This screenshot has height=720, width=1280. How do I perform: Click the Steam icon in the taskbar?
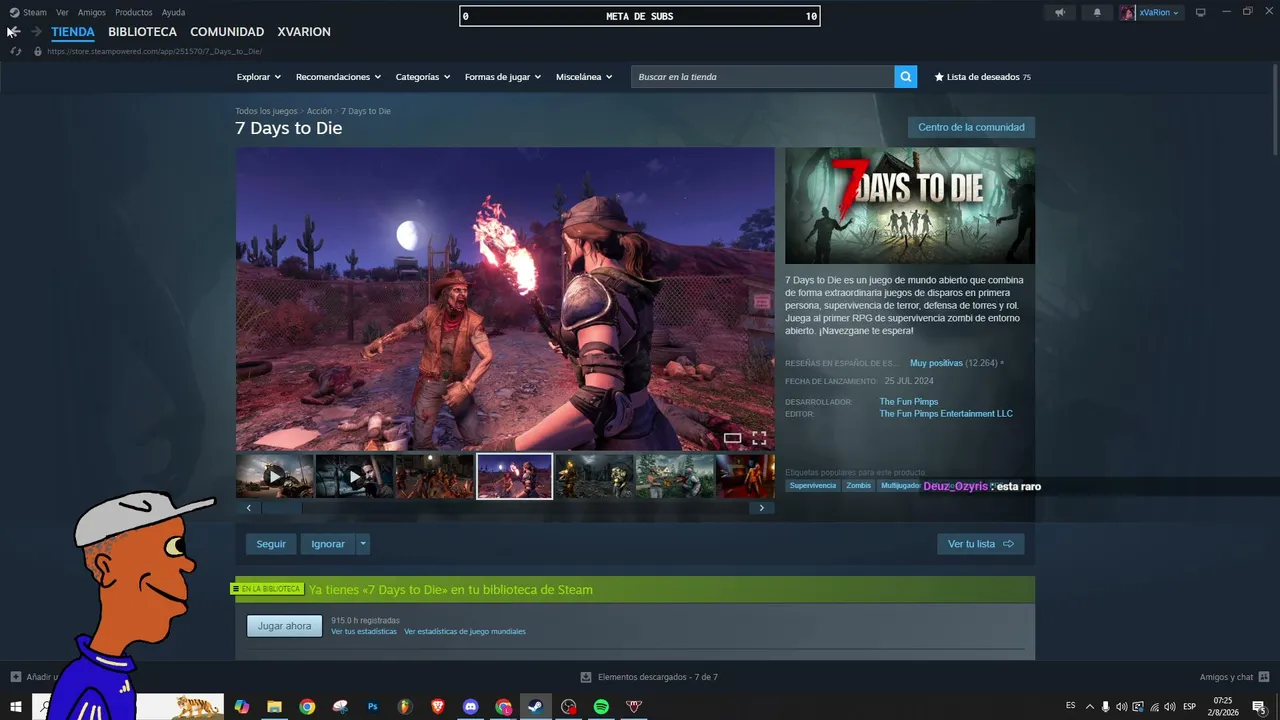(535, 706)
